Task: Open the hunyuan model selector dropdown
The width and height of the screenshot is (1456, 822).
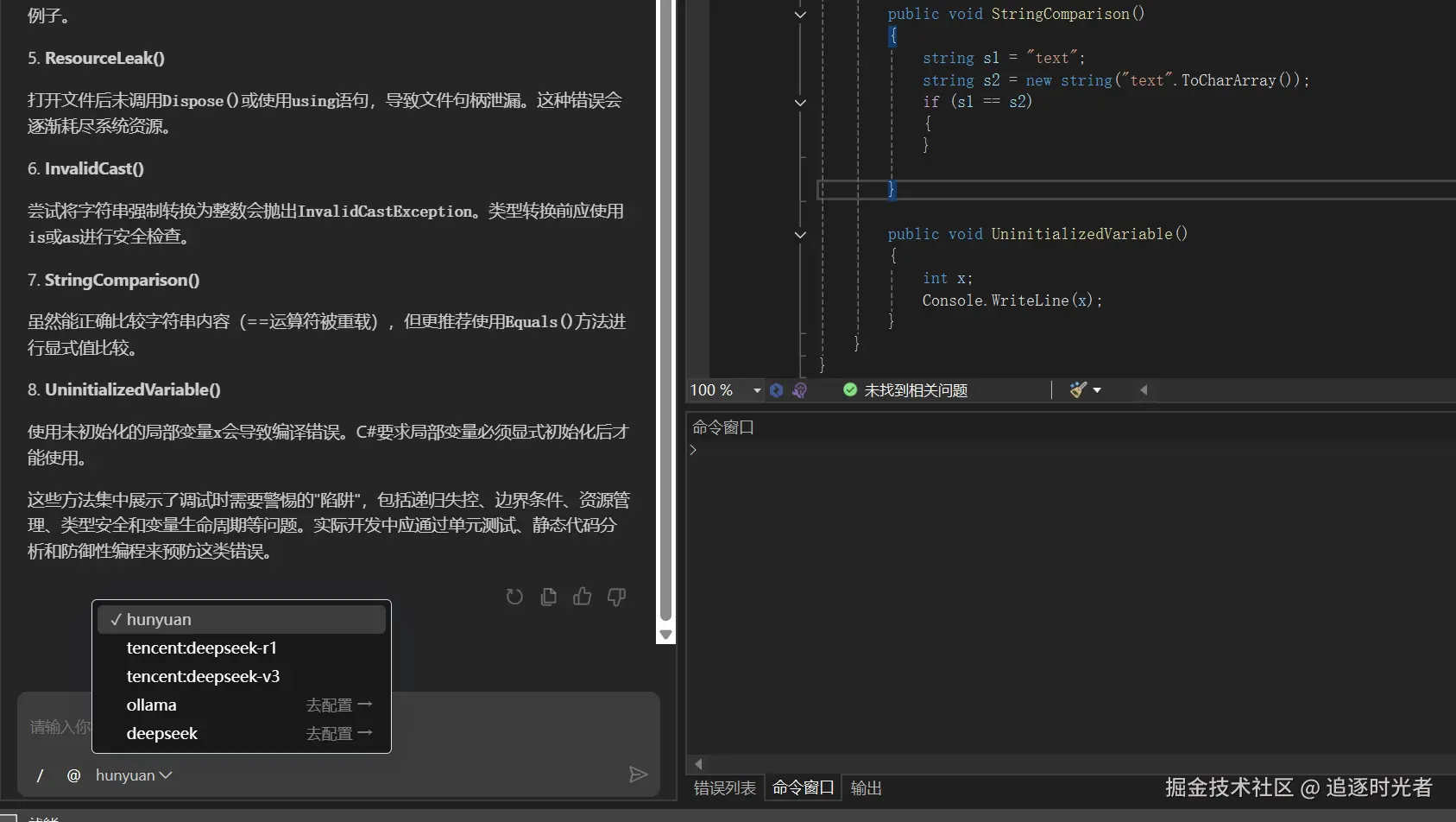Action: 134,775
